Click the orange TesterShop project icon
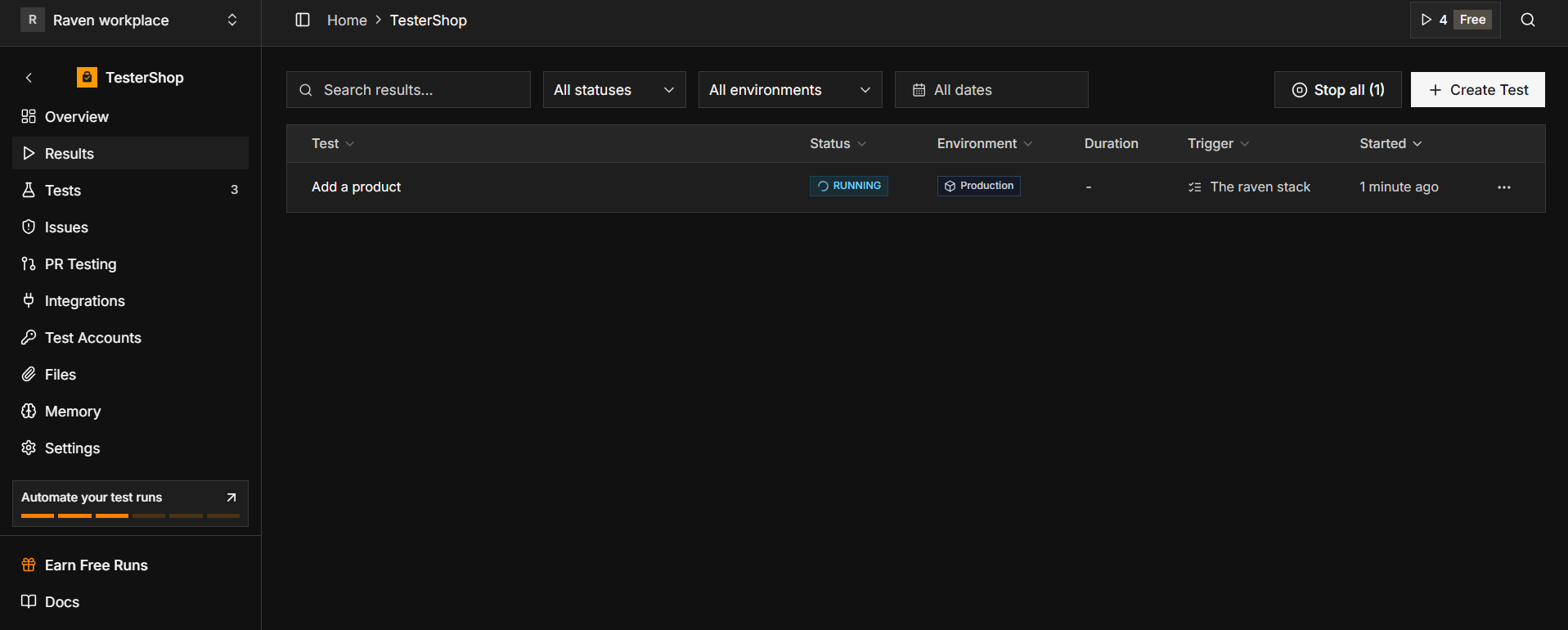This screenshot has height=630, width=1568. (87, 77)
